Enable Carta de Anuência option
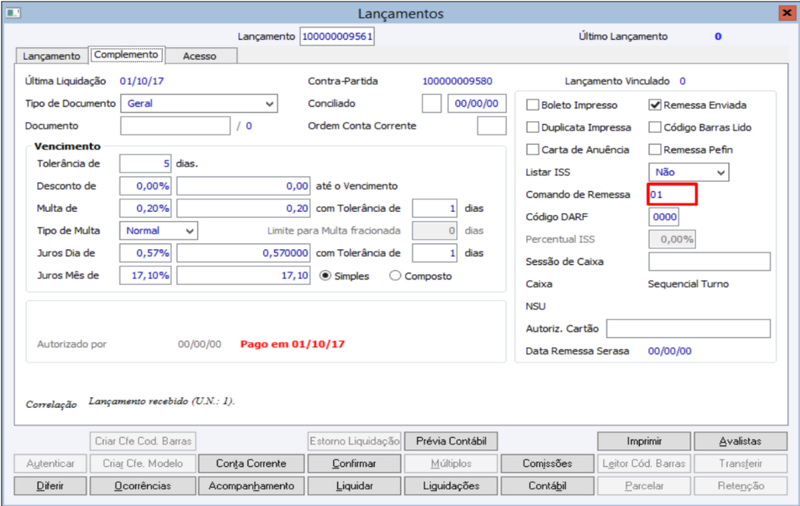Screen dimensions: 800x506 tap(532, 149)
